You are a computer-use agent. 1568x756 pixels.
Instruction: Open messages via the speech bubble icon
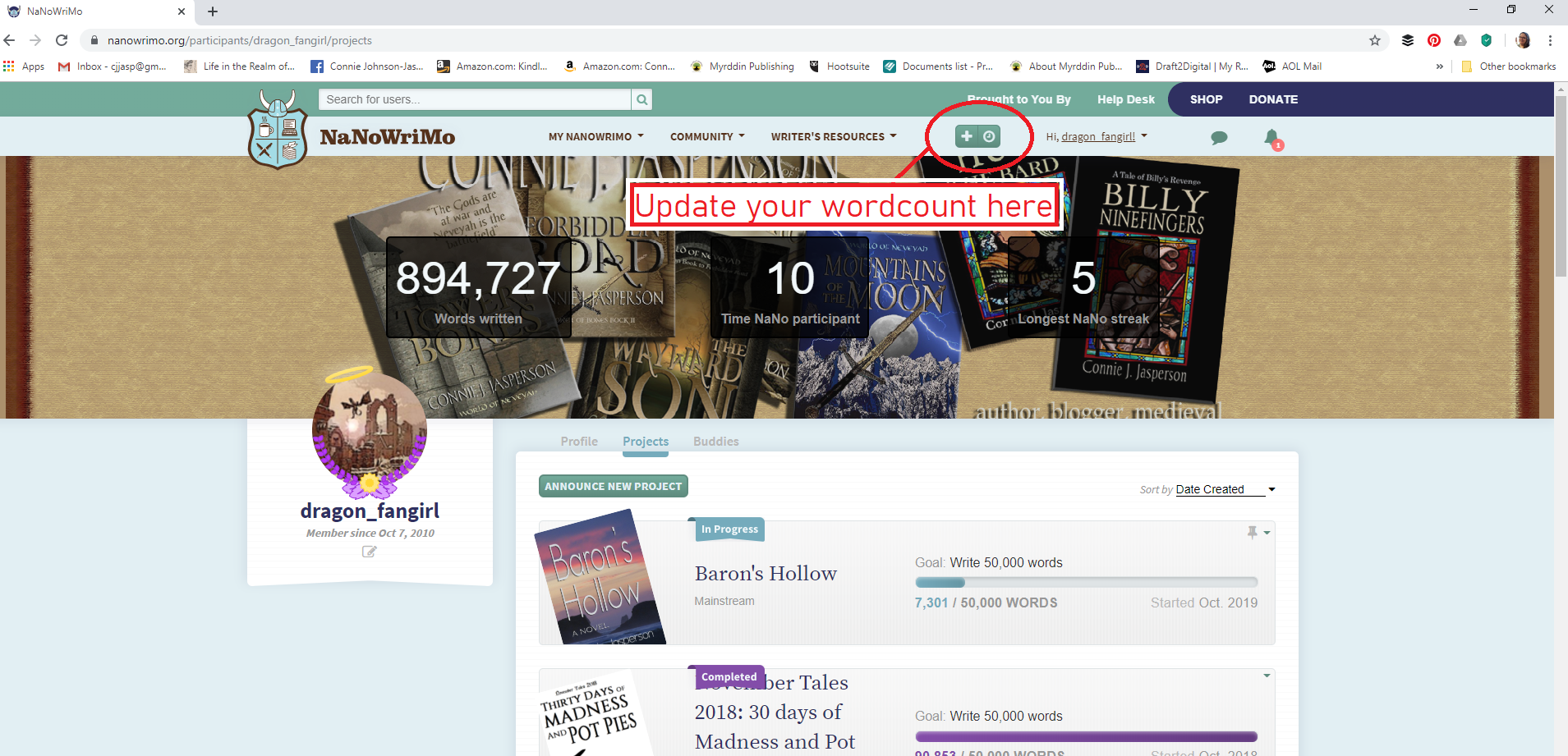[x=1219, y=138]
